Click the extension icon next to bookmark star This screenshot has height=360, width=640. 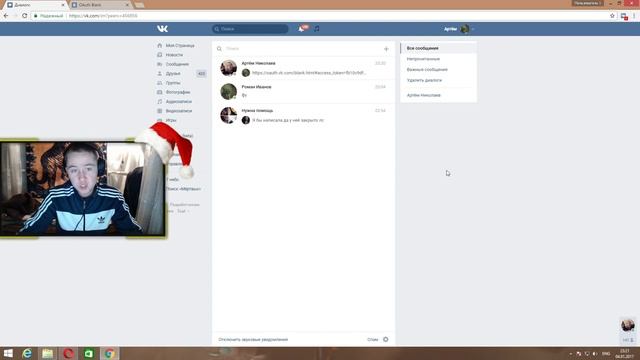pyautogui.click(x=624, y=16)
